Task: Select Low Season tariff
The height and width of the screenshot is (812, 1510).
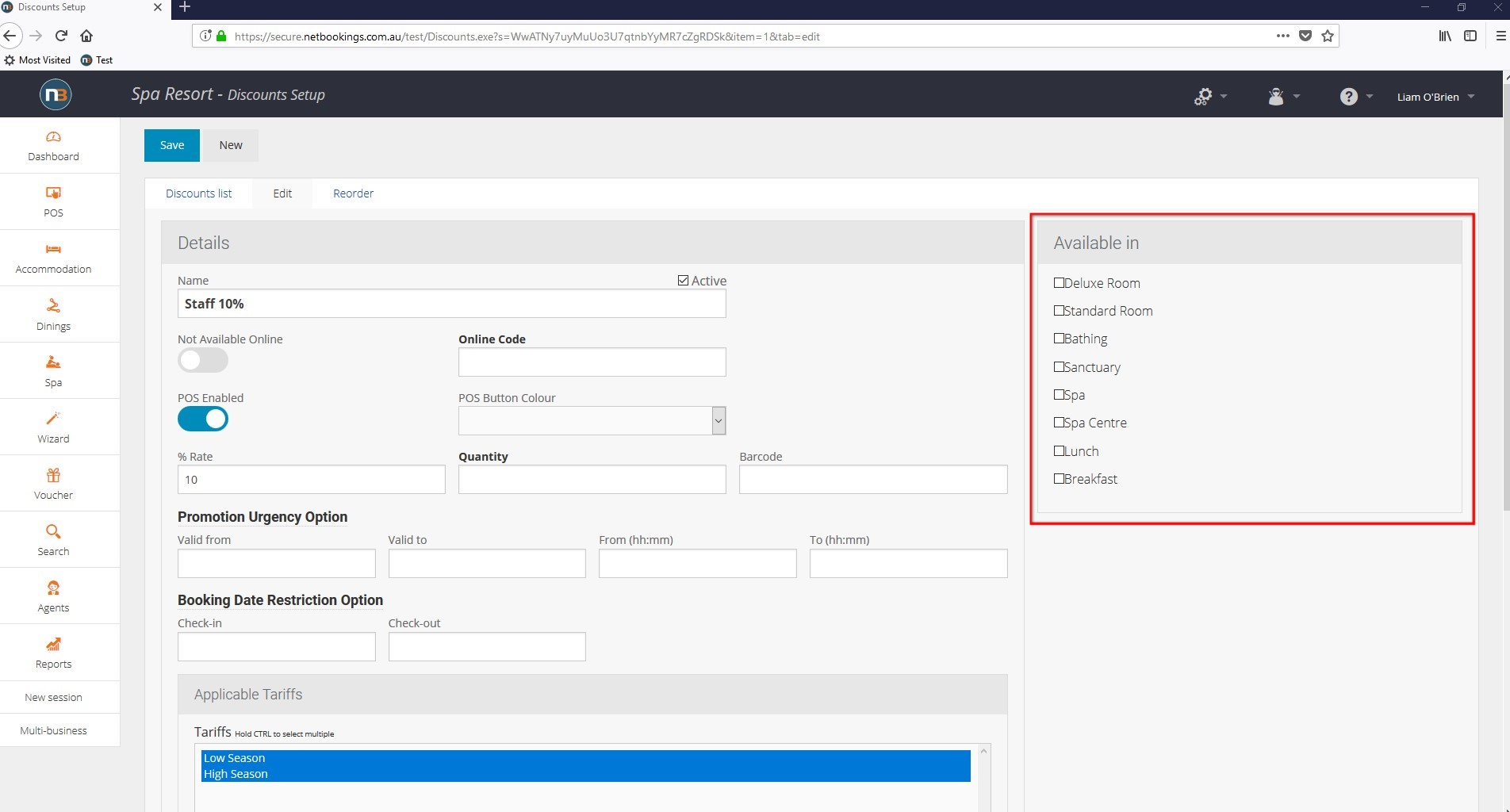Action: click(585, 758)
